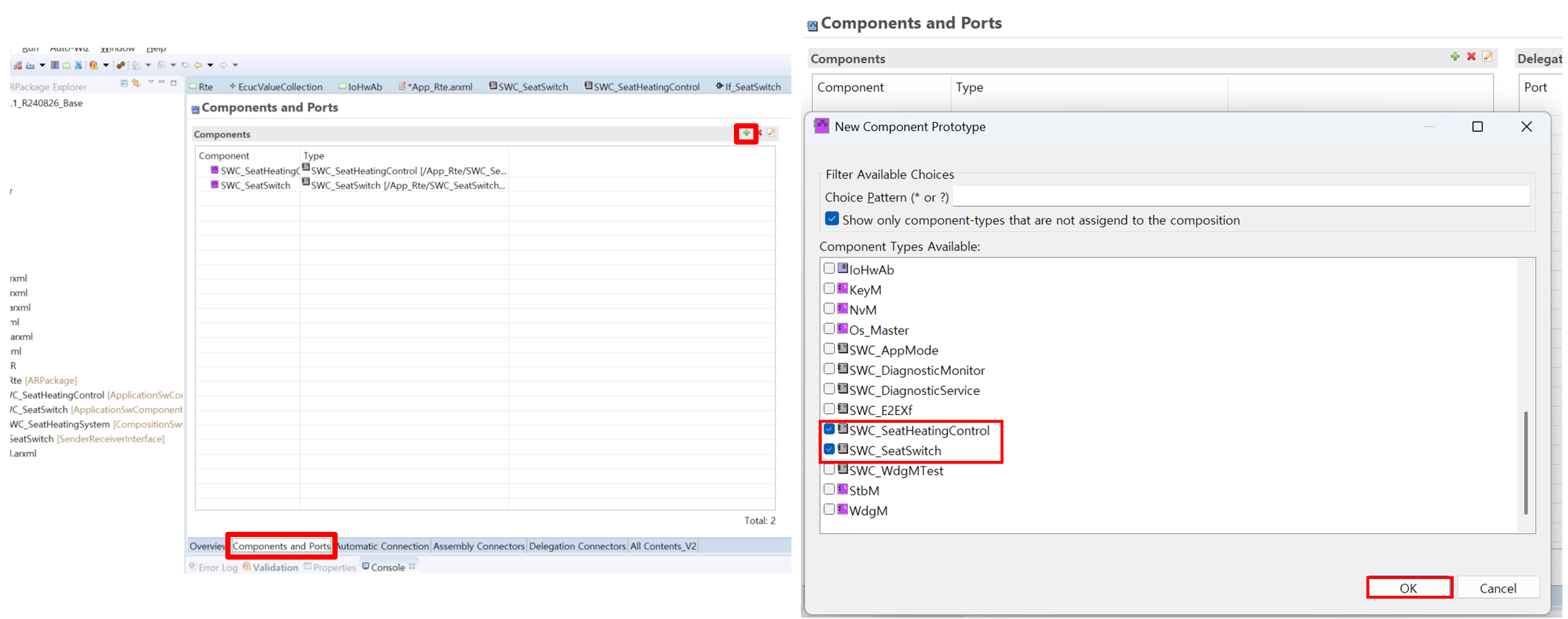The height and width of the screenshot is (619, 1568).
Task: Click the yellow back arrow in toolbar
Action: (198, 65)
